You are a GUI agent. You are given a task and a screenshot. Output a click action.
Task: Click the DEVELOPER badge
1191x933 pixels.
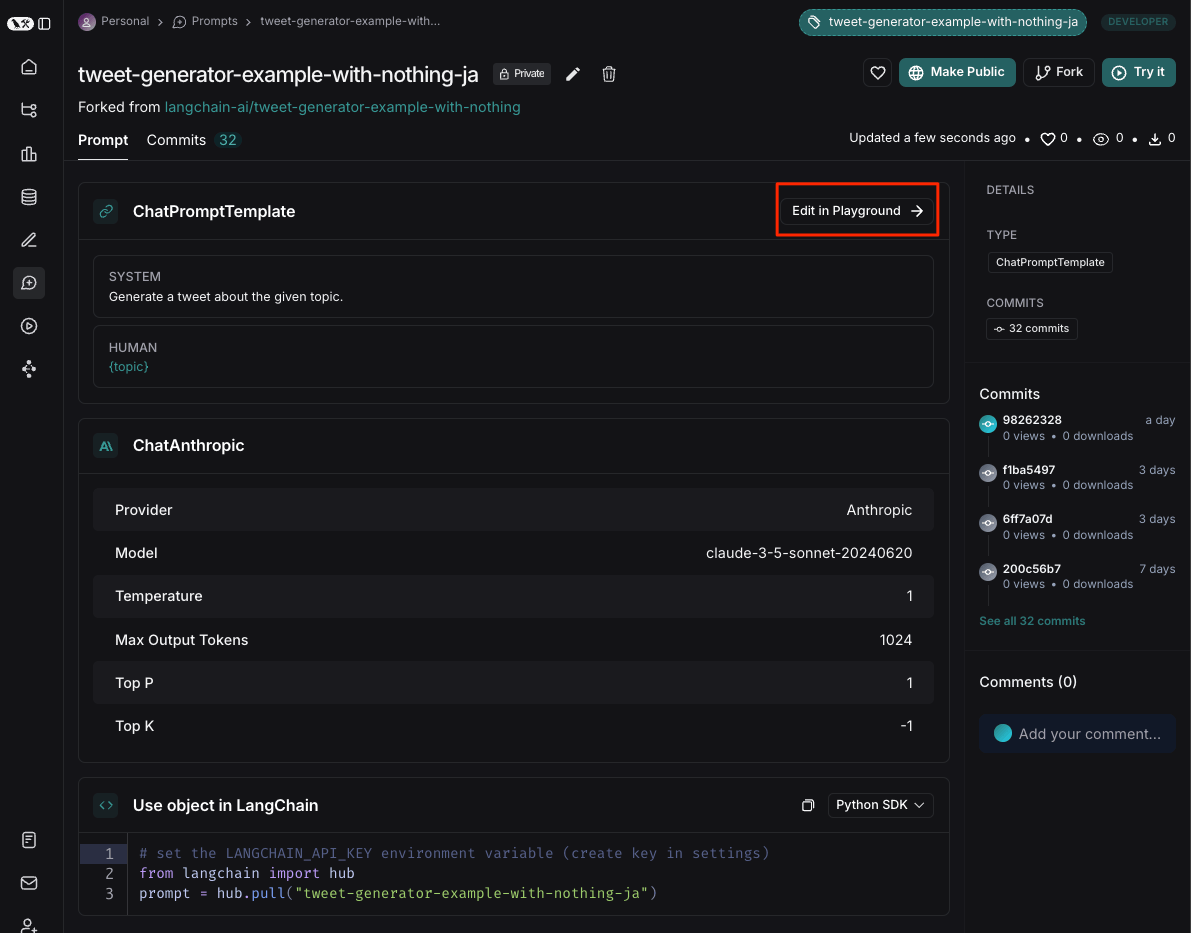point(1138,22)
